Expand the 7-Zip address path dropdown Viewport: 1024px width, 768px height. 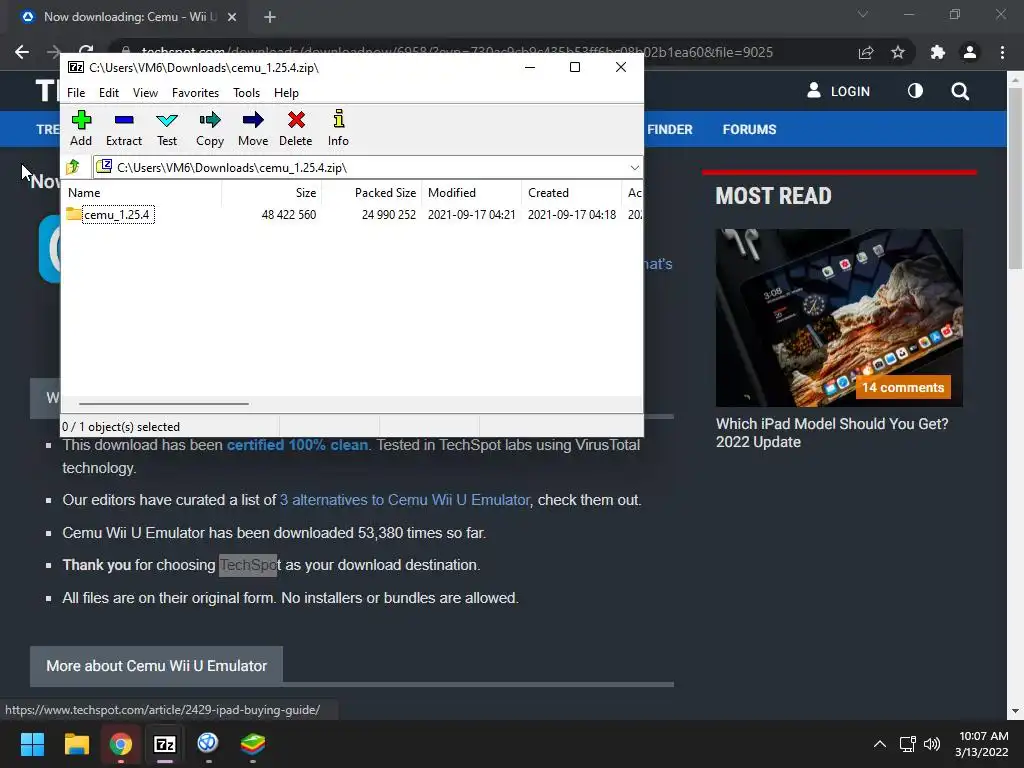(x=634, y=168)
